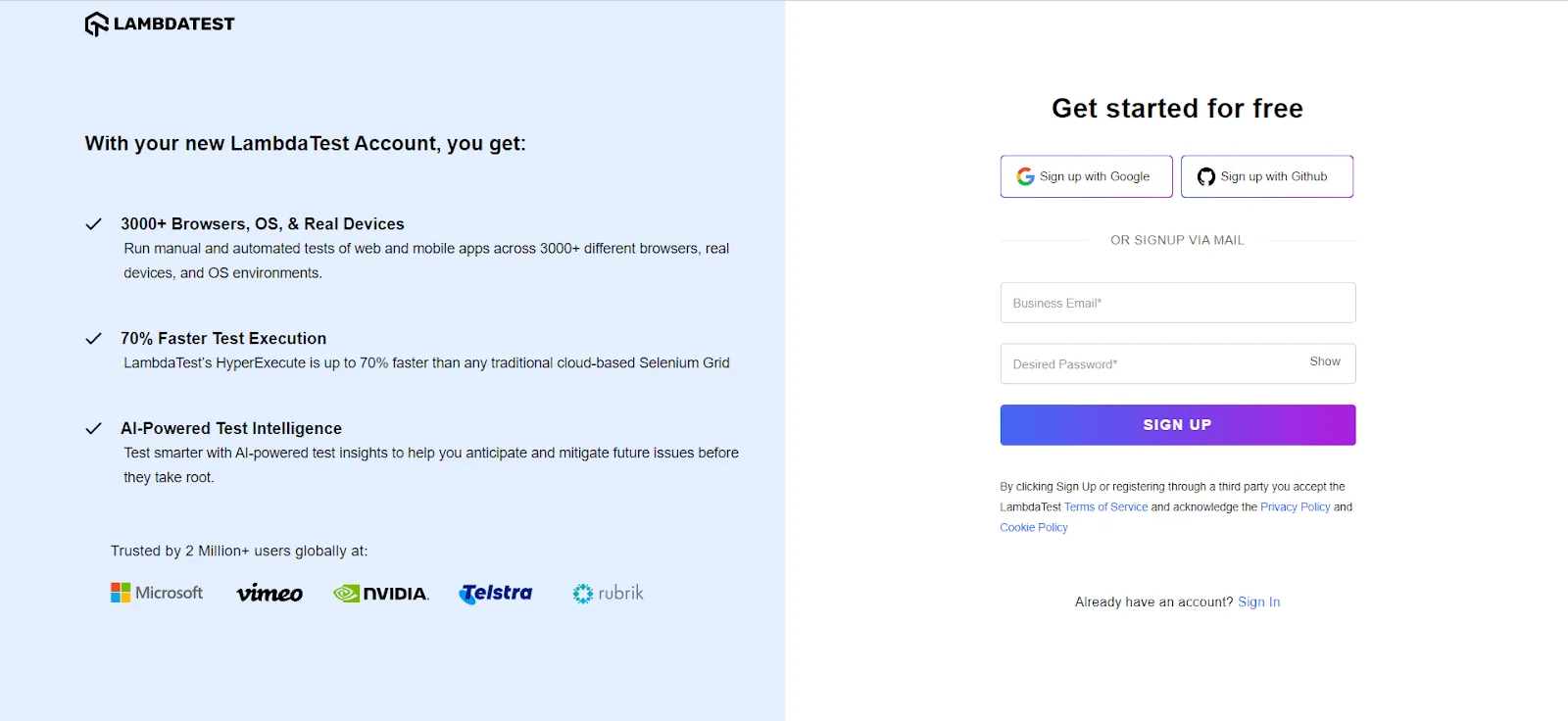Screen dimensions: 1568x721
Task: Click 'Test smarter with AI-powered test insights' description
Action: click(x=431, y=465)
